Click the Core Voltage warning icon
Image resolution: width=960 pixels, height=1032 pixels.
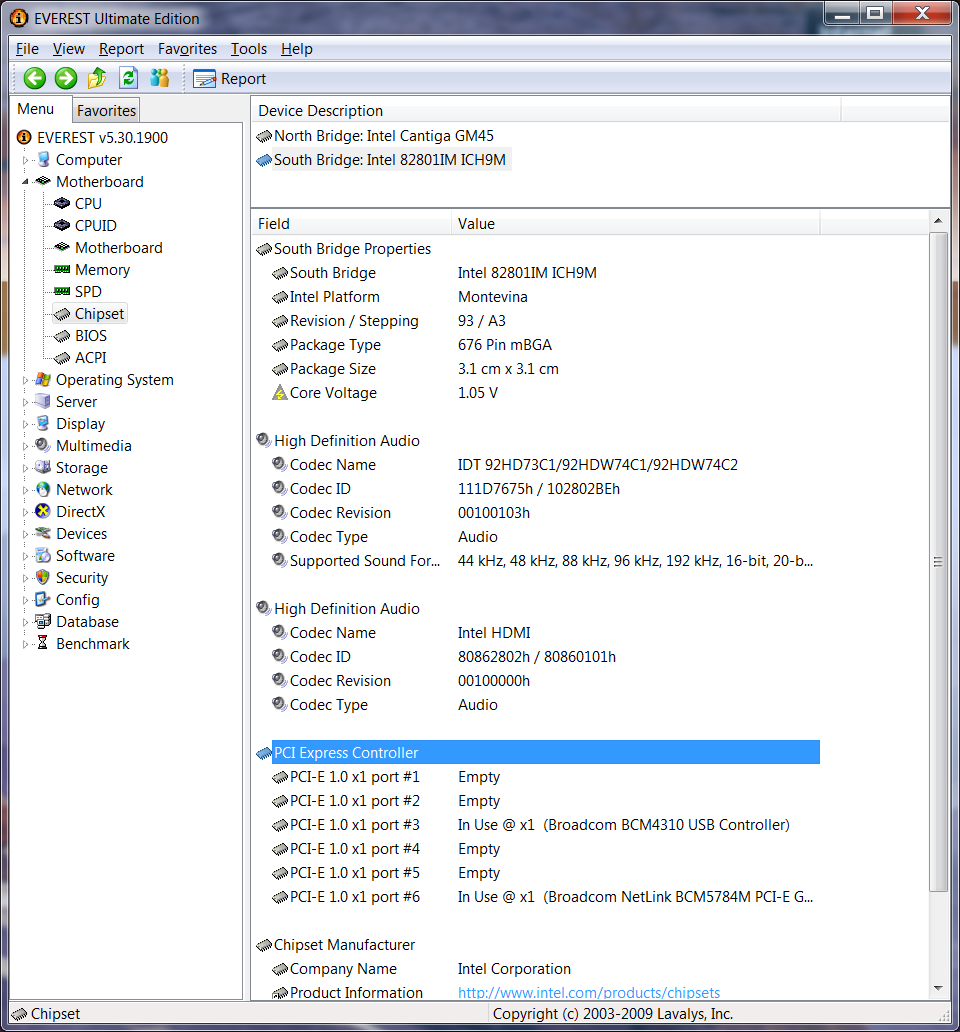click(280, 392)
